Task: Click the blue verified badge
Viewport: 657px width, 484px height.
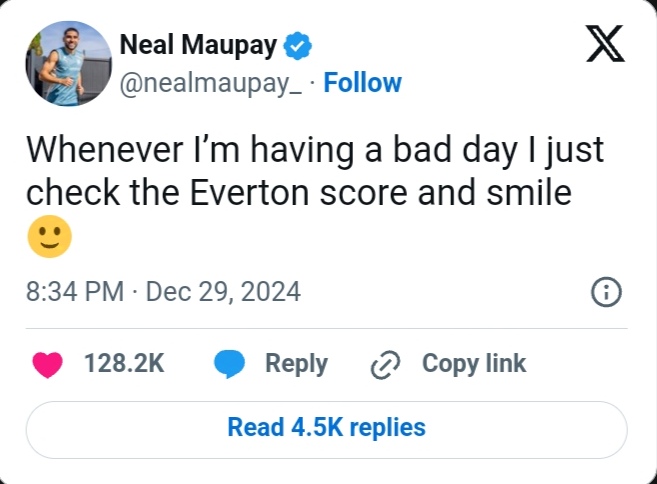Action: point(298,44)
